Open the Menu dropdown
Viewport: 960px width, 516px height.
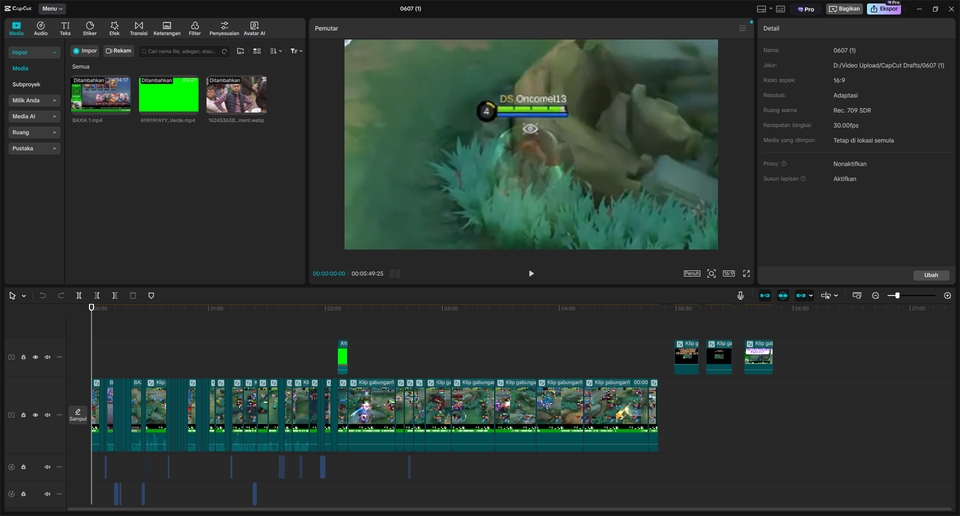[x=51, y=9]
